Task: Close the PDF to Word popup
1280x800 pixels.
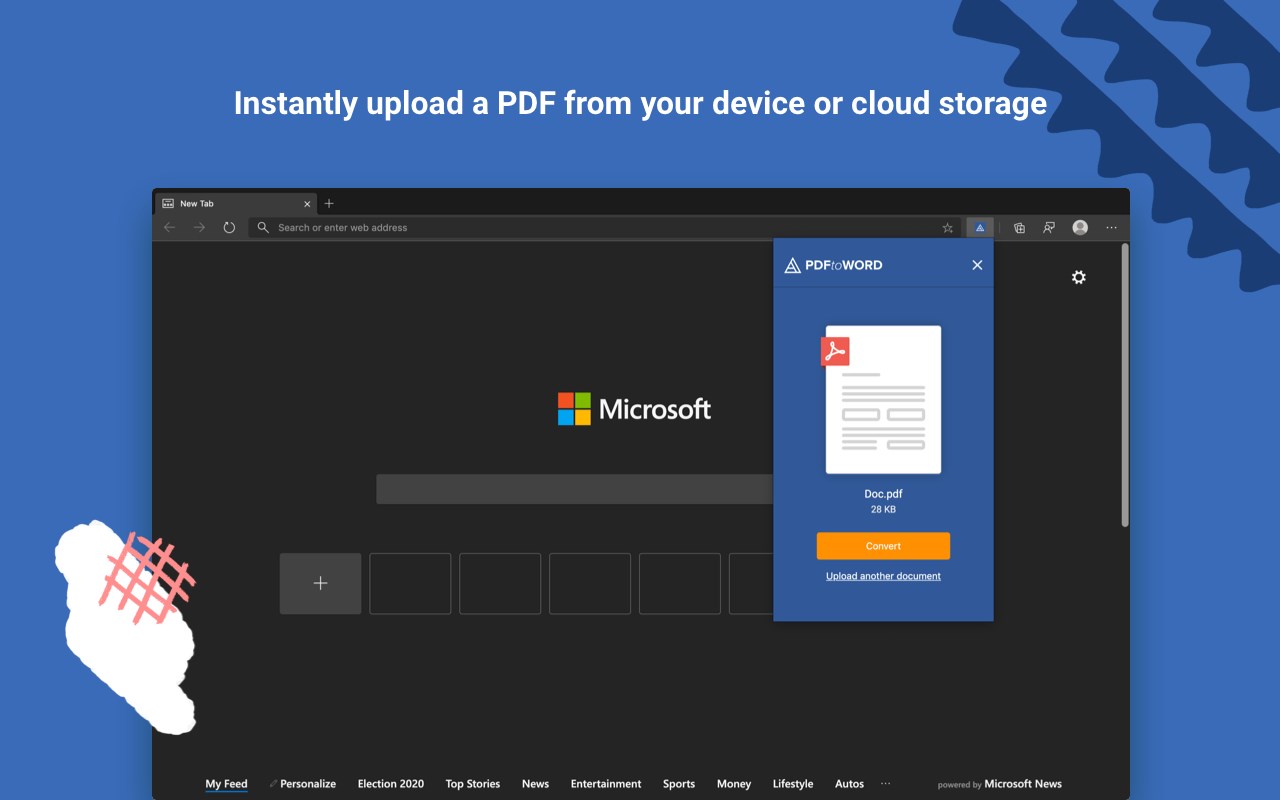Action: (x=977, y=265)
